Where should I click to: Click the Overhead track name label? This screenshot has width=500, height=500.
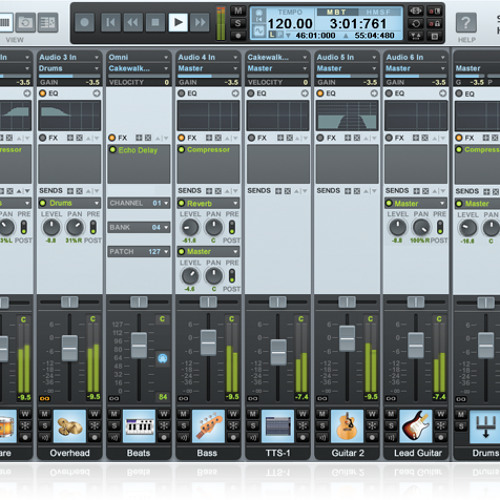point(70,453)
